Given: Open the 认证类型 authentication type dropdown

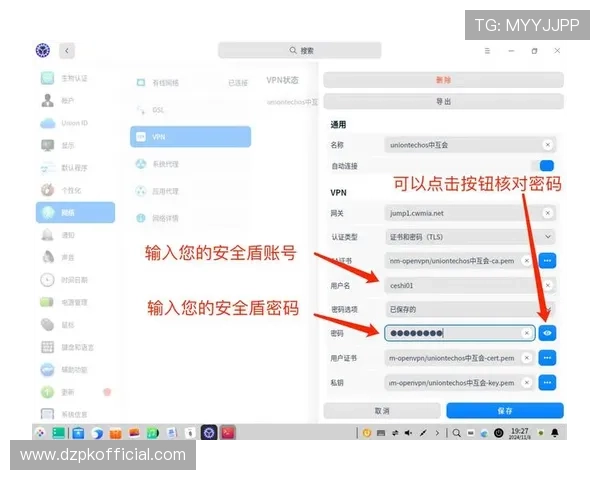Looking at the screenshot, I should pyautogui.click(x=470, y=237).
